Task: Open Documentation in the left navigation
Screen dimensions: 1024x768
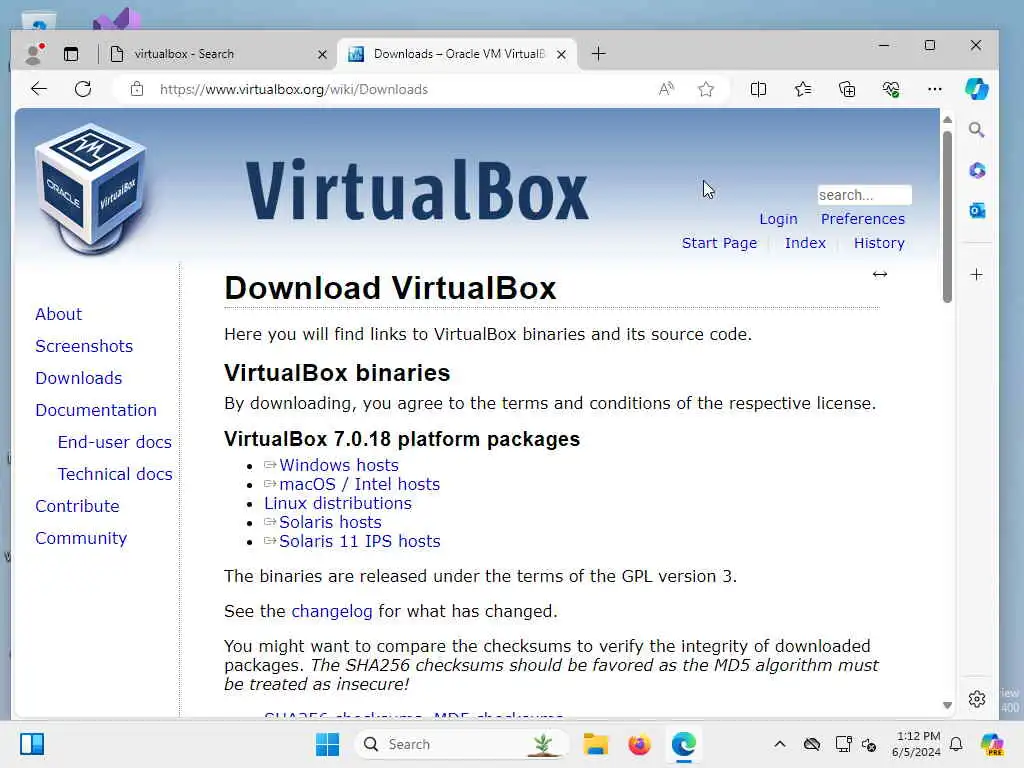Action: pyautogui.click(x=96, y=410)
